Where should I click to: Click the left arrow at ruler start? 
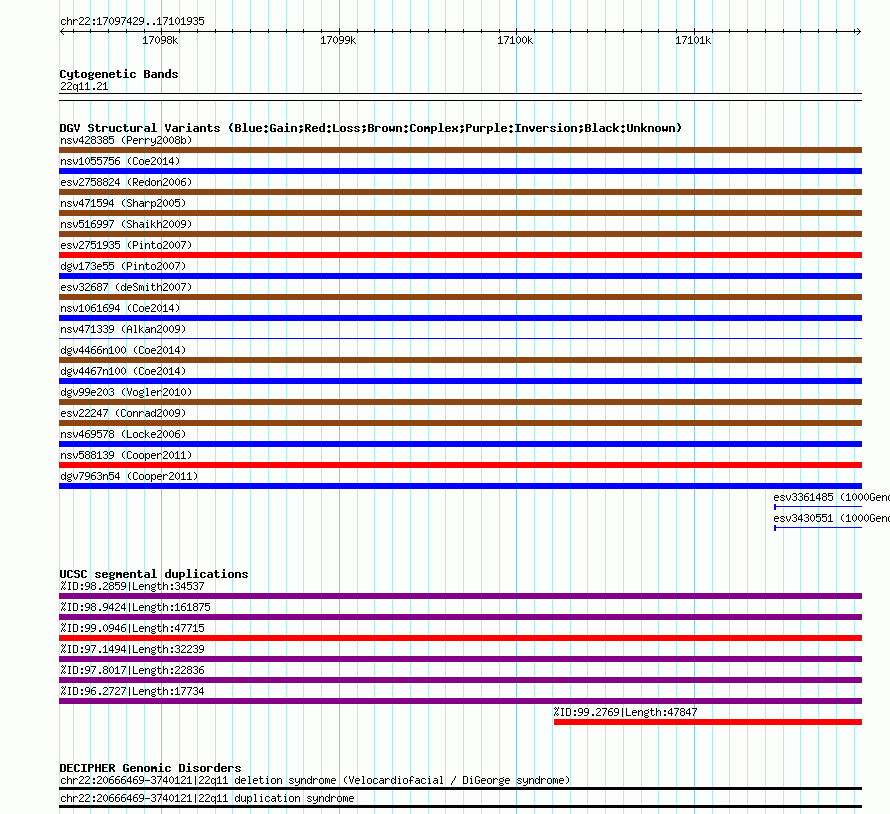coord(62,31)
